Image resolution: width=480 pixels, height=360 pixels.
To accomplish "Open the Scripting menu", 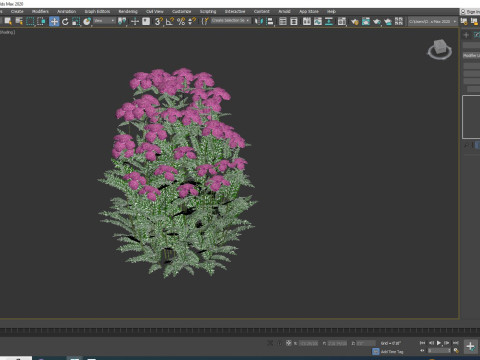I will tap(208, 11).
